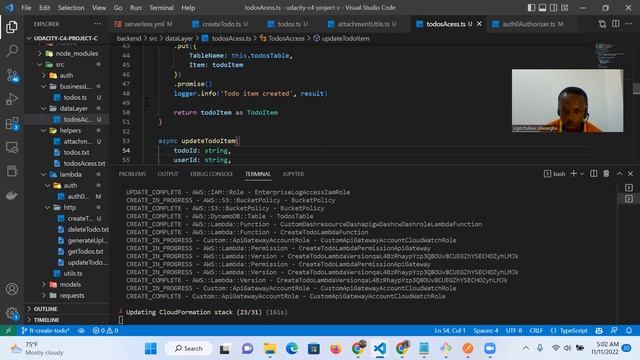Toggle the eye icon in status bar
This screenshot has width=640, height=360.
(81, 330)
